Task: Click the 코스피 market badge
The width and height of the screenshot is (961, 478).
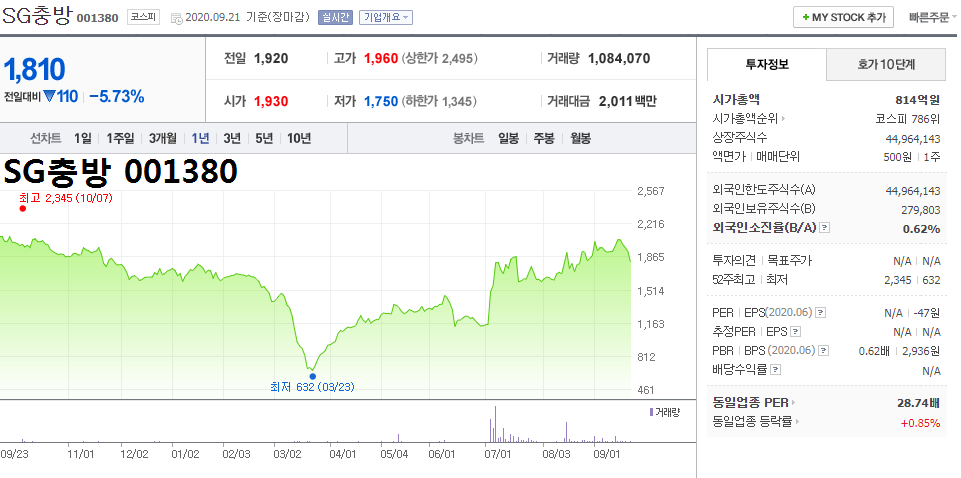Action: [x=143, y=17]
